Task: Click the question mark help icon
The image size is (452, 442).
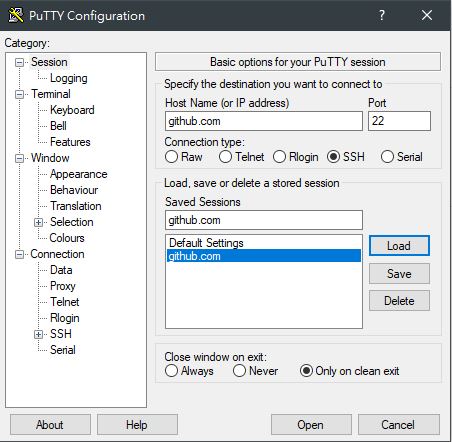Action: point(382,15)
